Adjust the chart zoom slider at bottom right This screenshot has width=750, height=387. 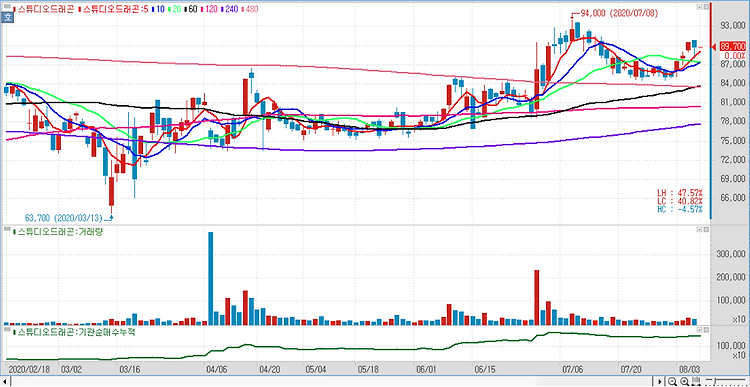(725, 381)
